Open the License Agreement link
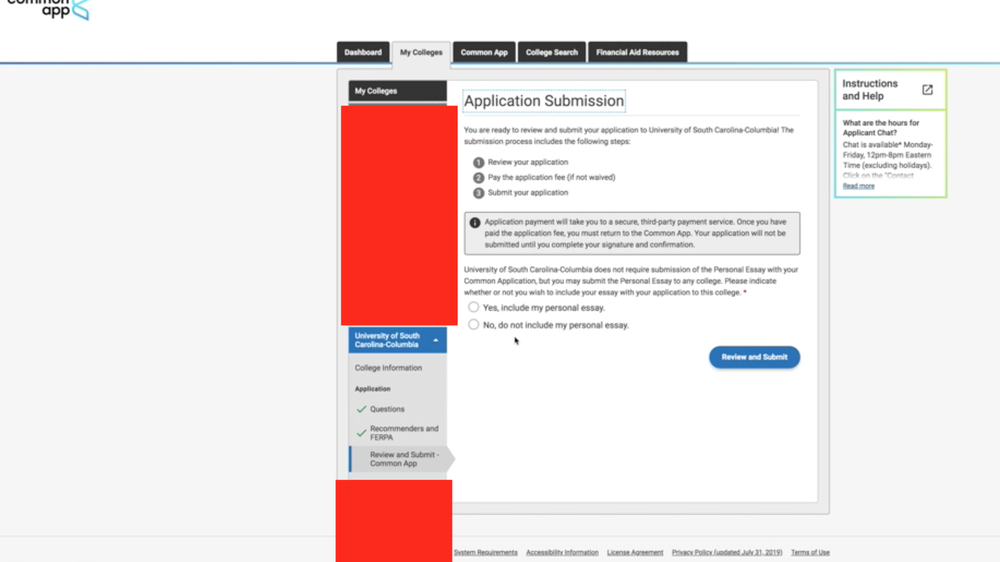1000x562 pixels. (635, 552)
